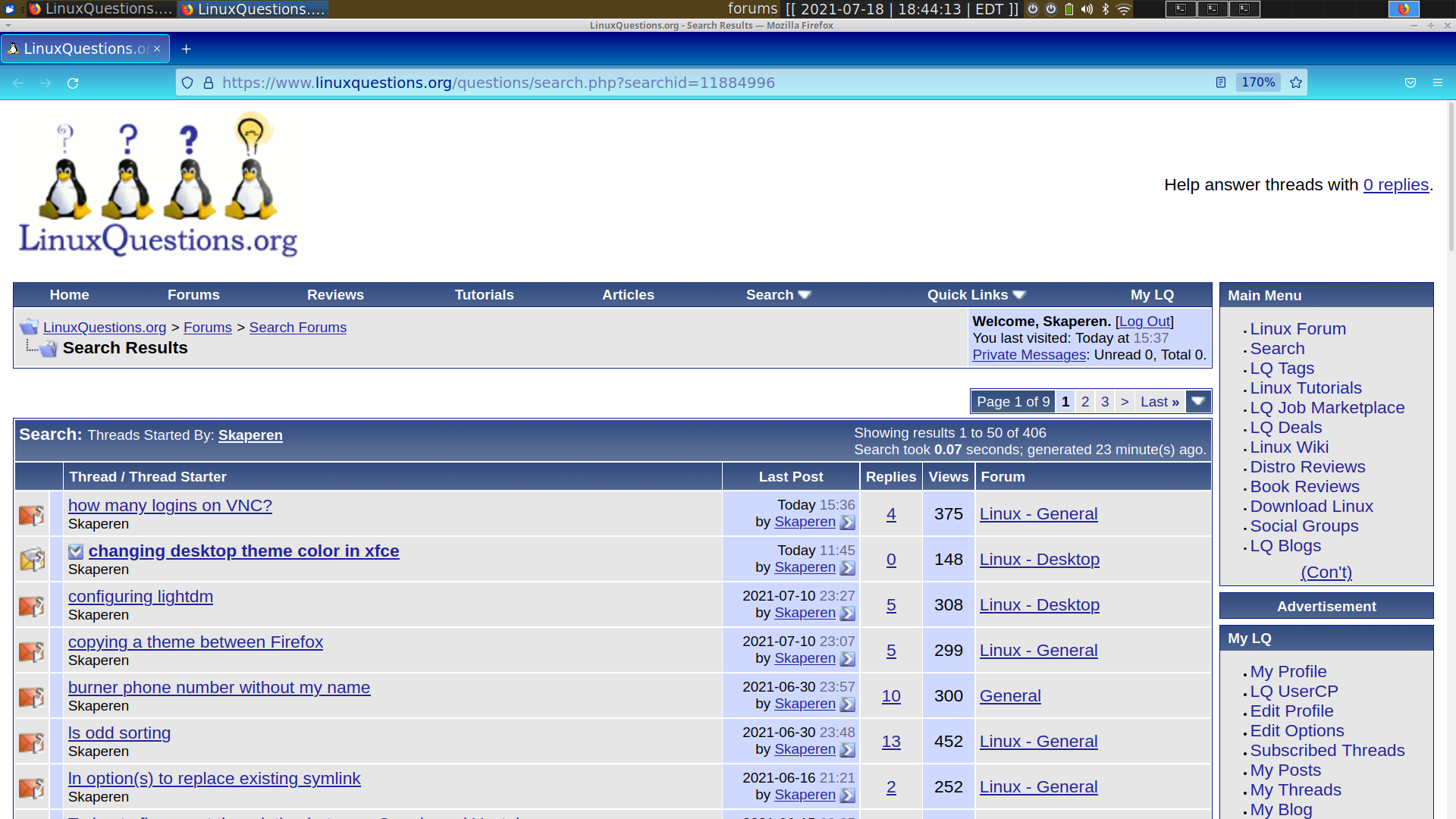1456x819 pixels.
Task: Open thread 'configuring lightdm'
Action: pos(140,597)
